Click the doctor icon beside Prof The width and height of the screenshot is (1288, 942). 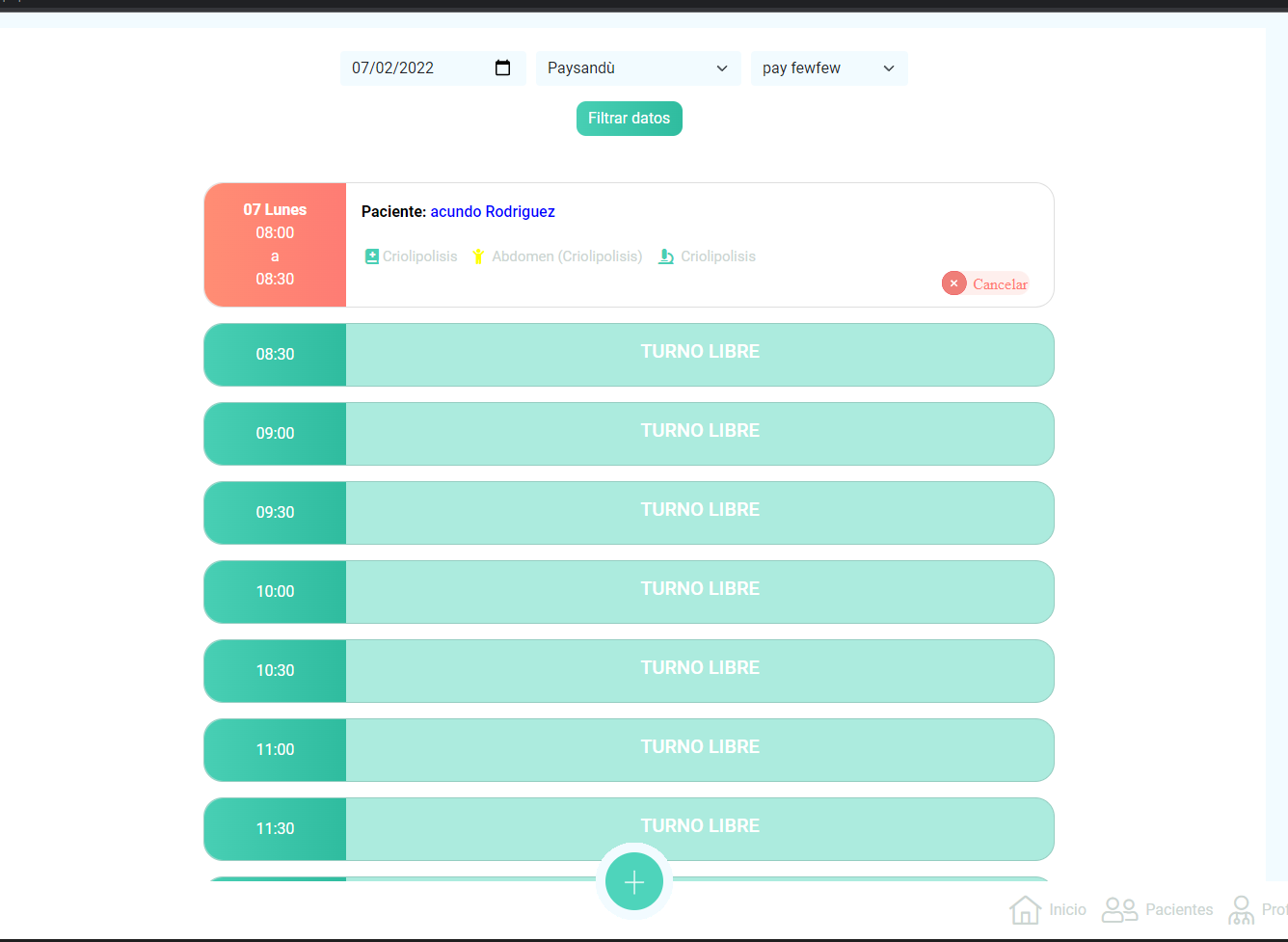(x=1242, y=909)
